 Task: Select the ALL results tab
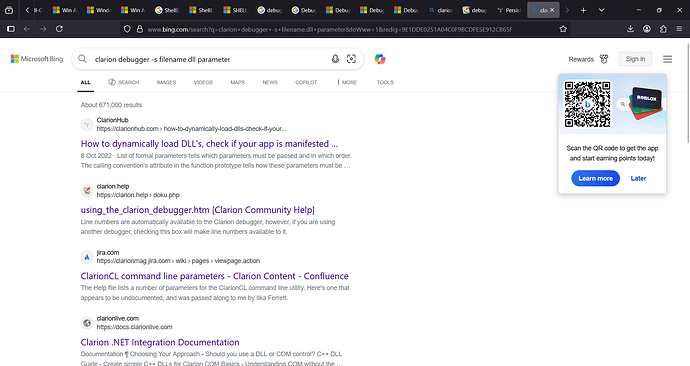tap(85, 82)
